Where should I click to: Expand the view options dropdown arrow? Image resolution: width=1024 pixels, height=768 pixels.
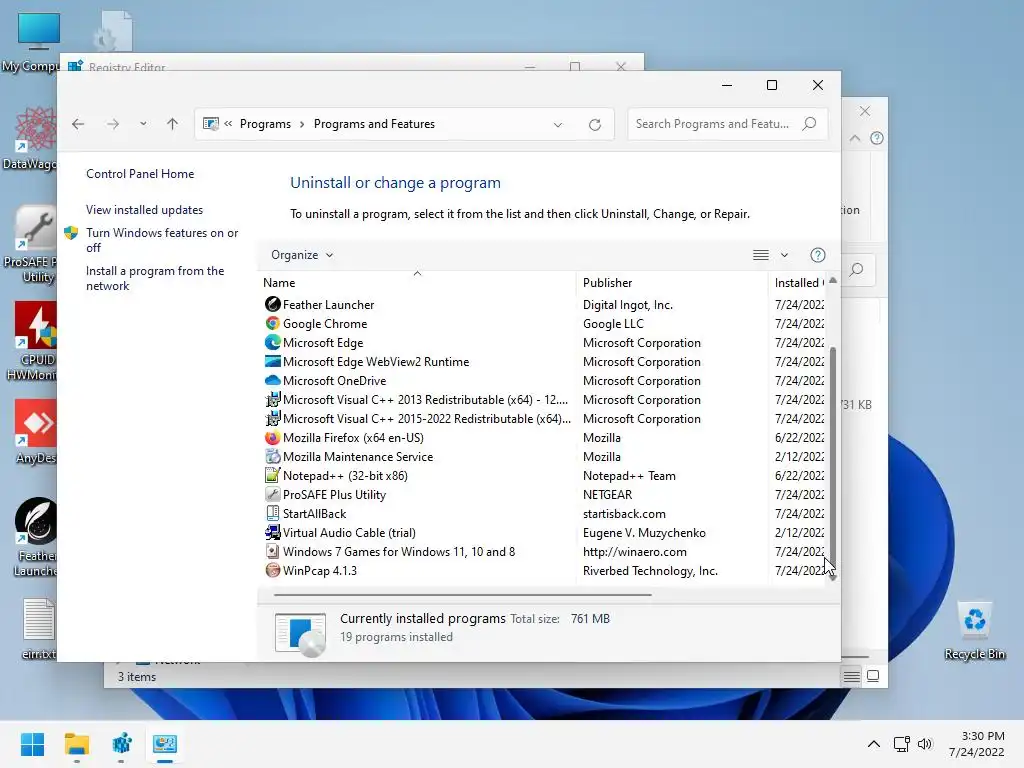(784, 255)
